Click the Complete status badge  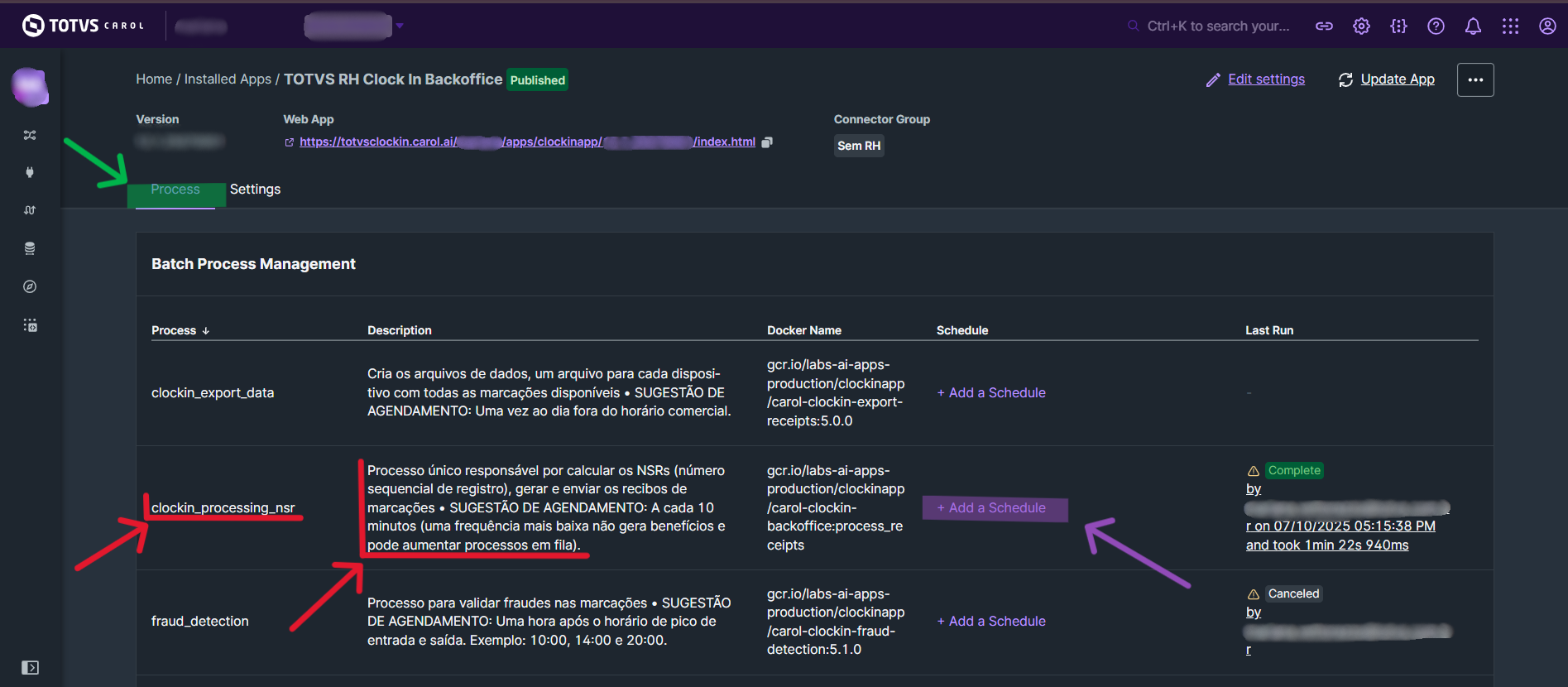pyautogui.click(x=1294, y=471)
